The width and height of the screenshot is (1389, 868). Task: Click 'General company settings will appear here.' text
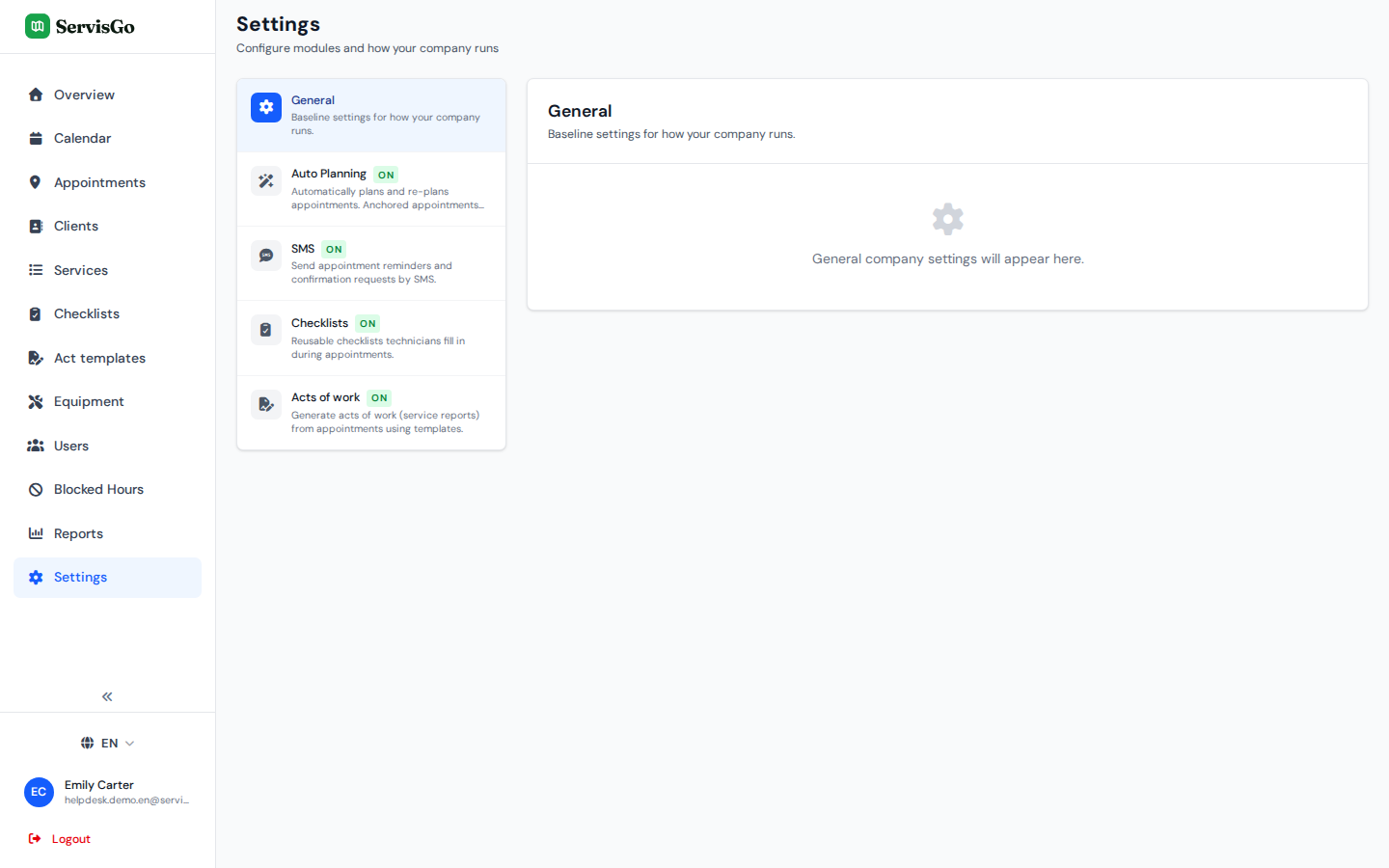click(948, 258)
